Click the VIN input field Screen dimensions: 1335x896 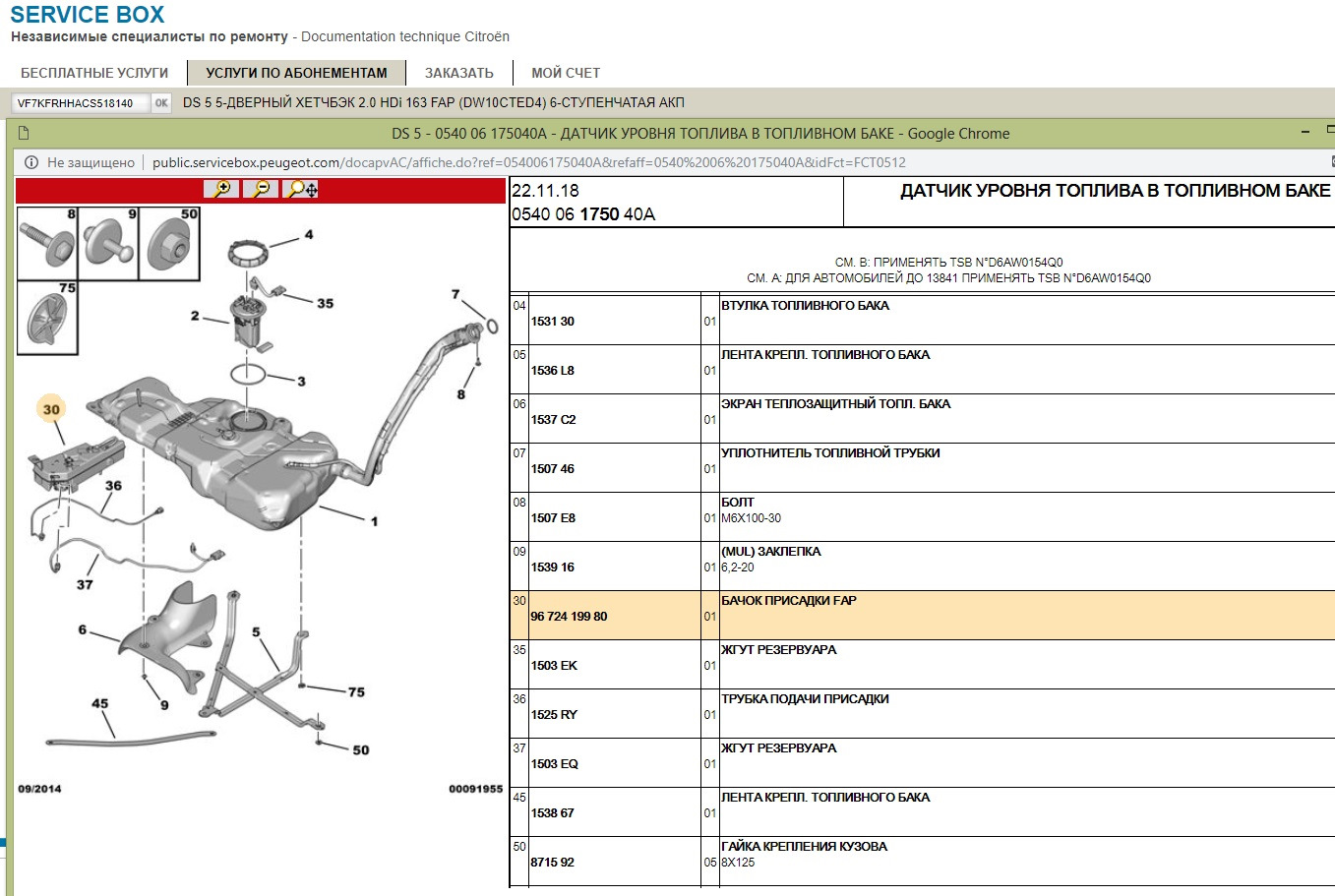point(80,102)
